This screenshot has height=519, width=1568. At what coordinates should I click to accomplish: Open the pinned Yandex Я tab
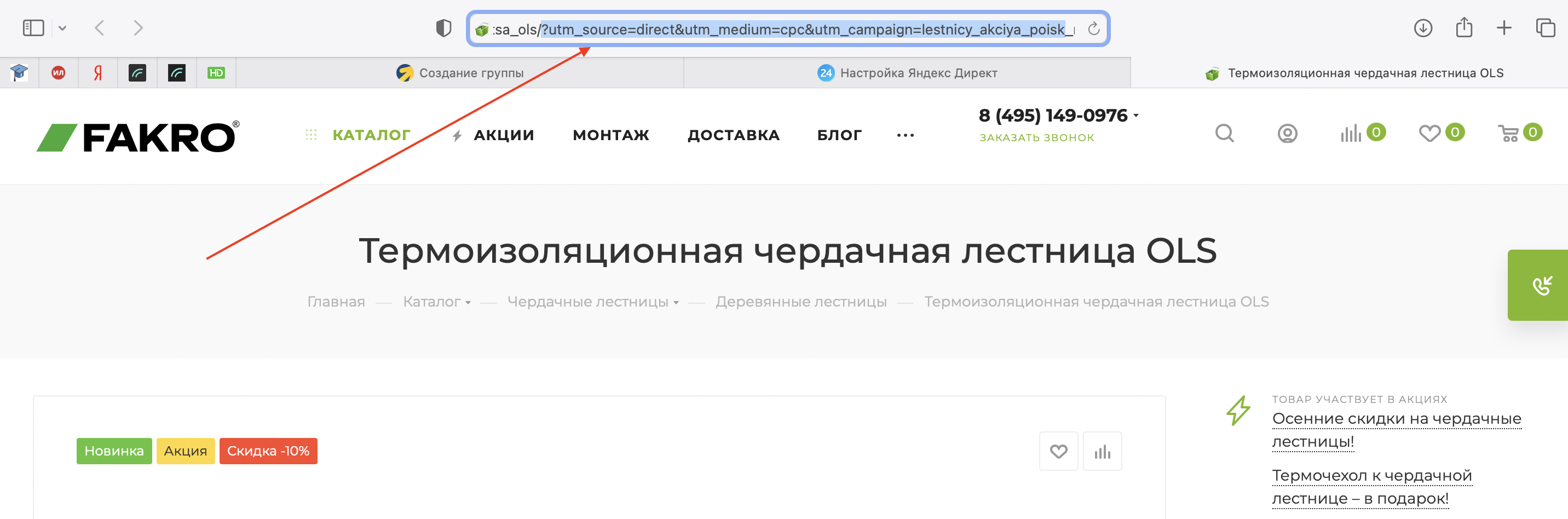click(98, 73)
